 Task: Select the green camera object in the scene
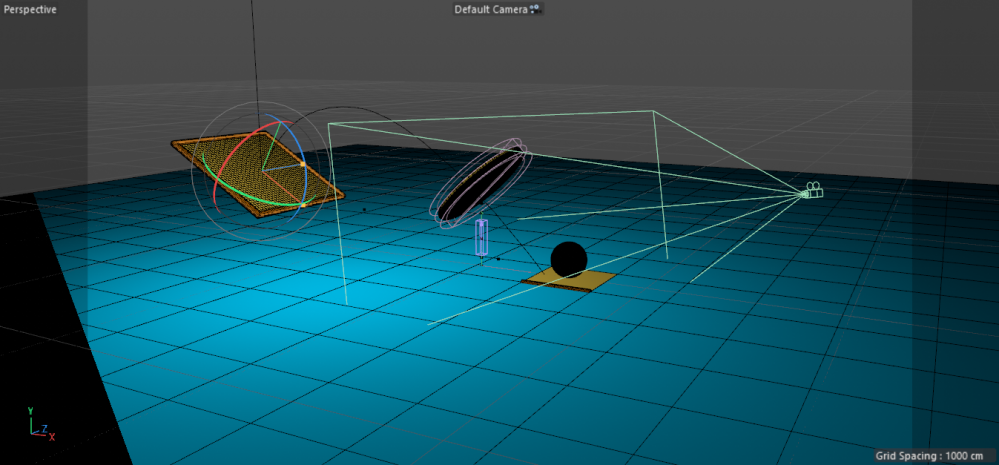[x=812, y=190]
